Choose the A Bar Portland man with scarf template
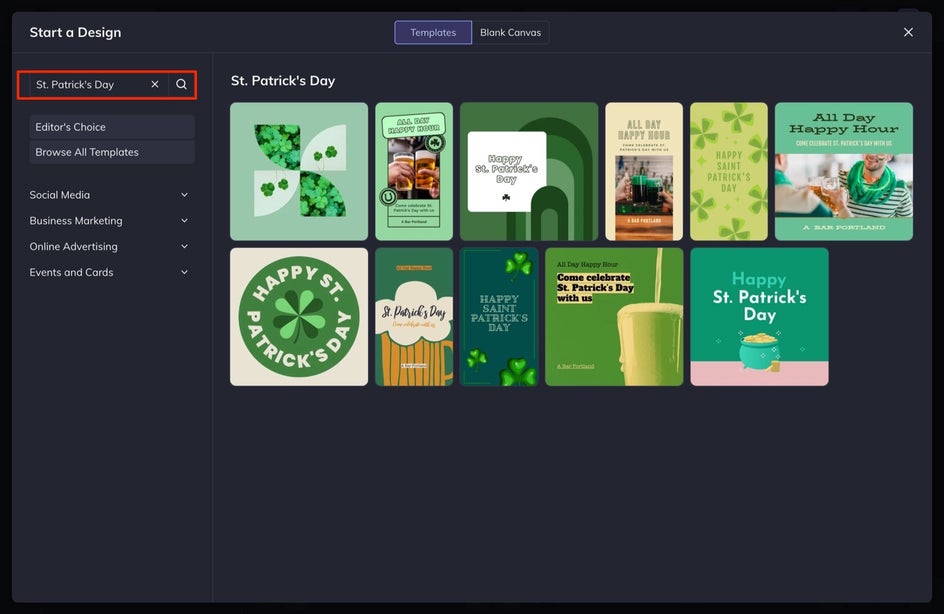Viewport: 944px width, 614px height. [x=843, y=172]
